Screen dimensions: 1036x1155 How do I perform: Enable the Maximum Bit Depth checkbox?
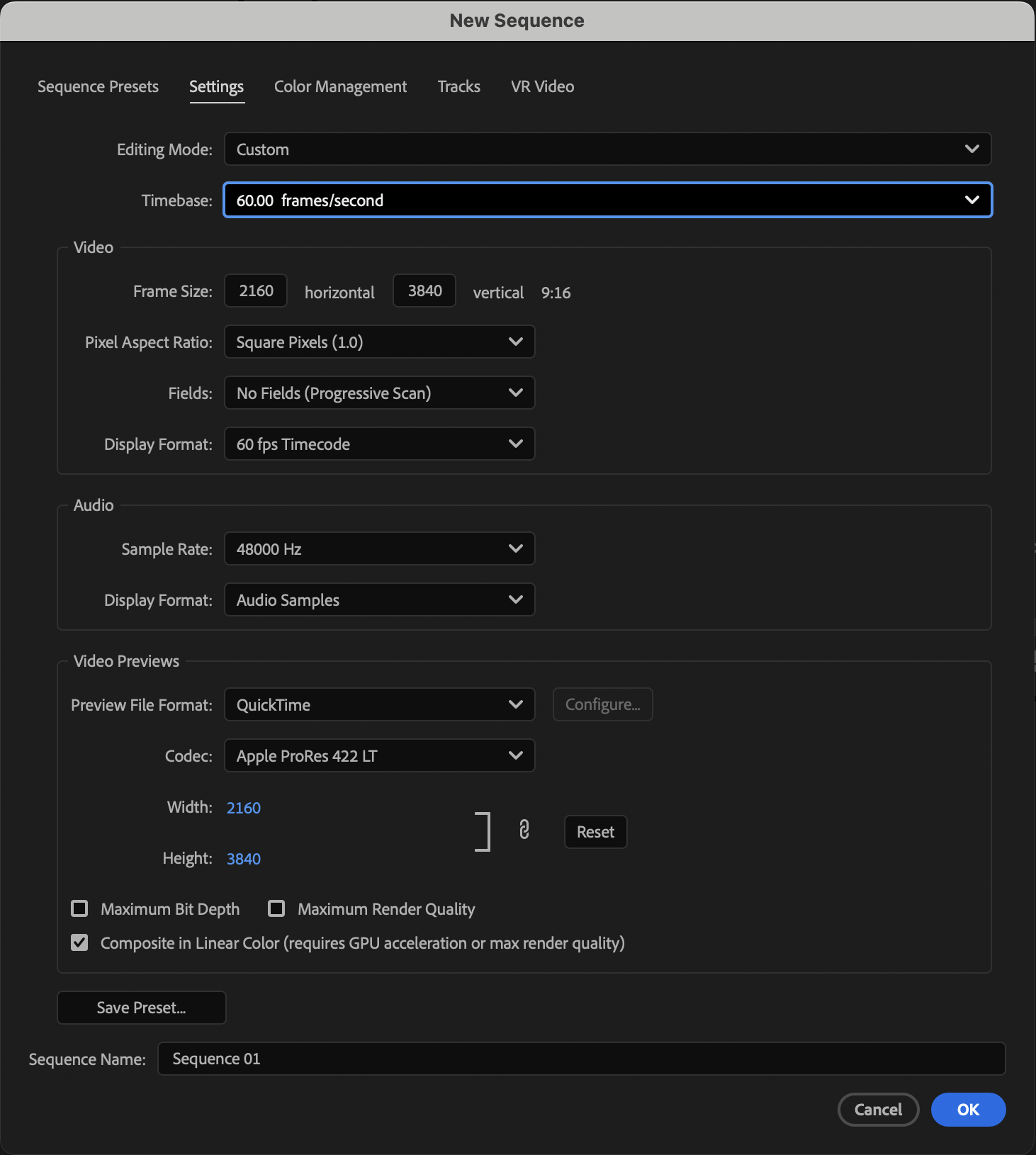(80, 908)
